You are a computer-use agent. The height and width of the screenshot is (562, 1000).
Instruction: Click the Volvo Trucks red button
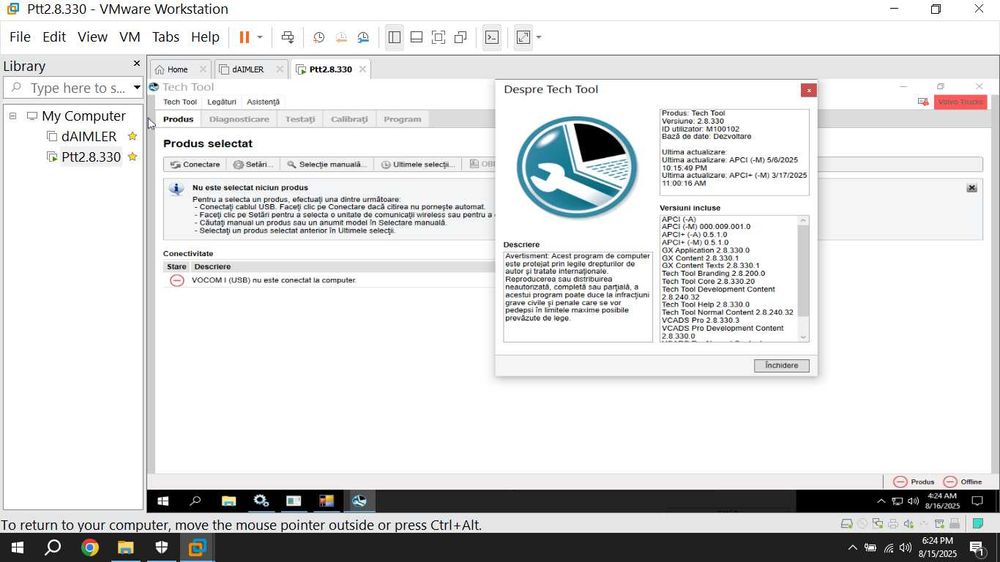[960, 102]
